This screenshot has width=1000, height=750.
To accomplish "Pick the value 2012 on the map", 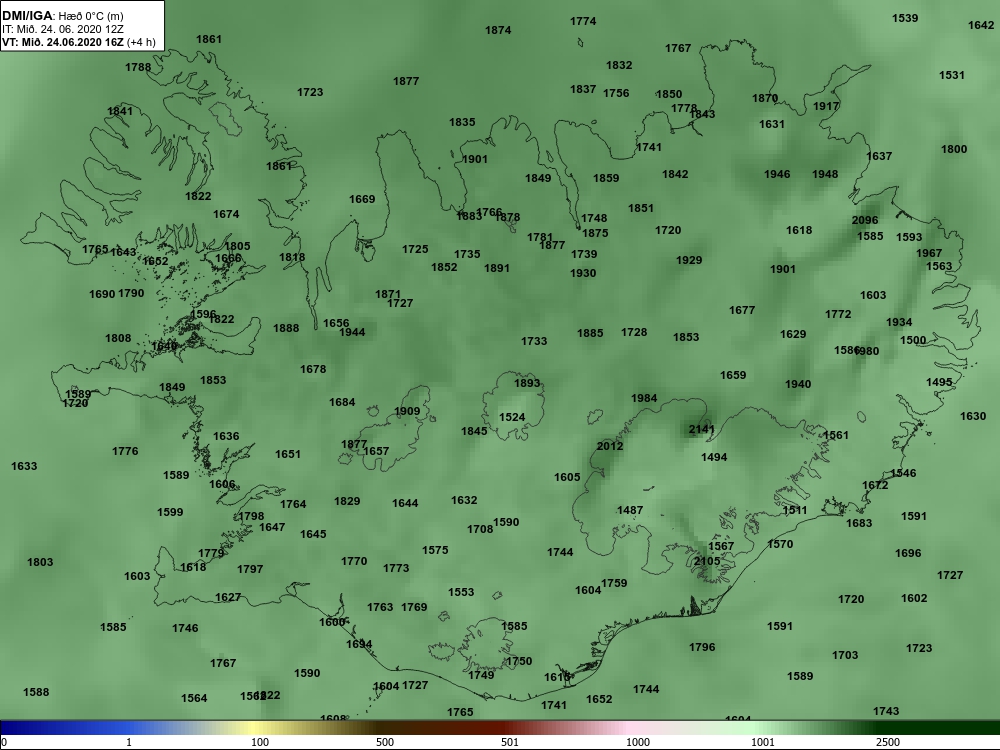I will point(610,446).
